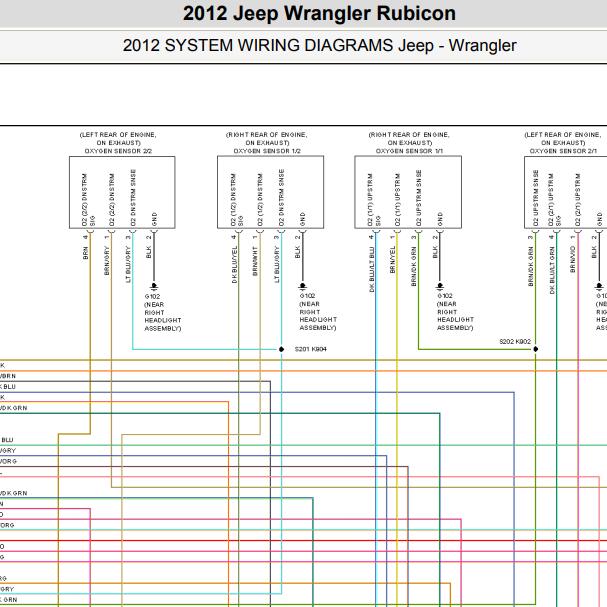Viewport: 607px width, 607px height.
Task: Click the BLK wire label under sensor 1/1
Action: (435, 252)
